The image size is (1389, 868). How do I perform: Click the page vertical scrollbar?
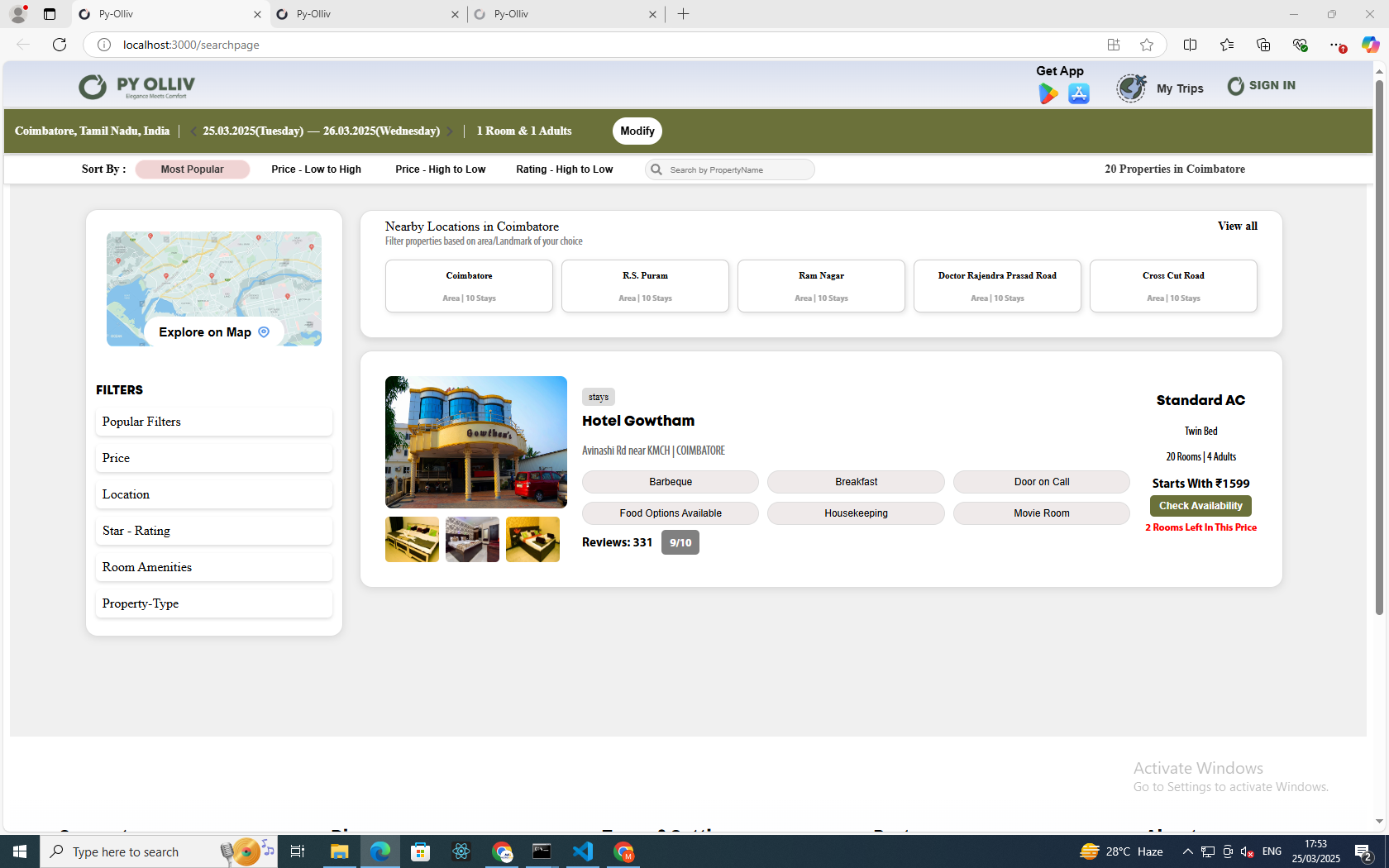(1378, 347)
